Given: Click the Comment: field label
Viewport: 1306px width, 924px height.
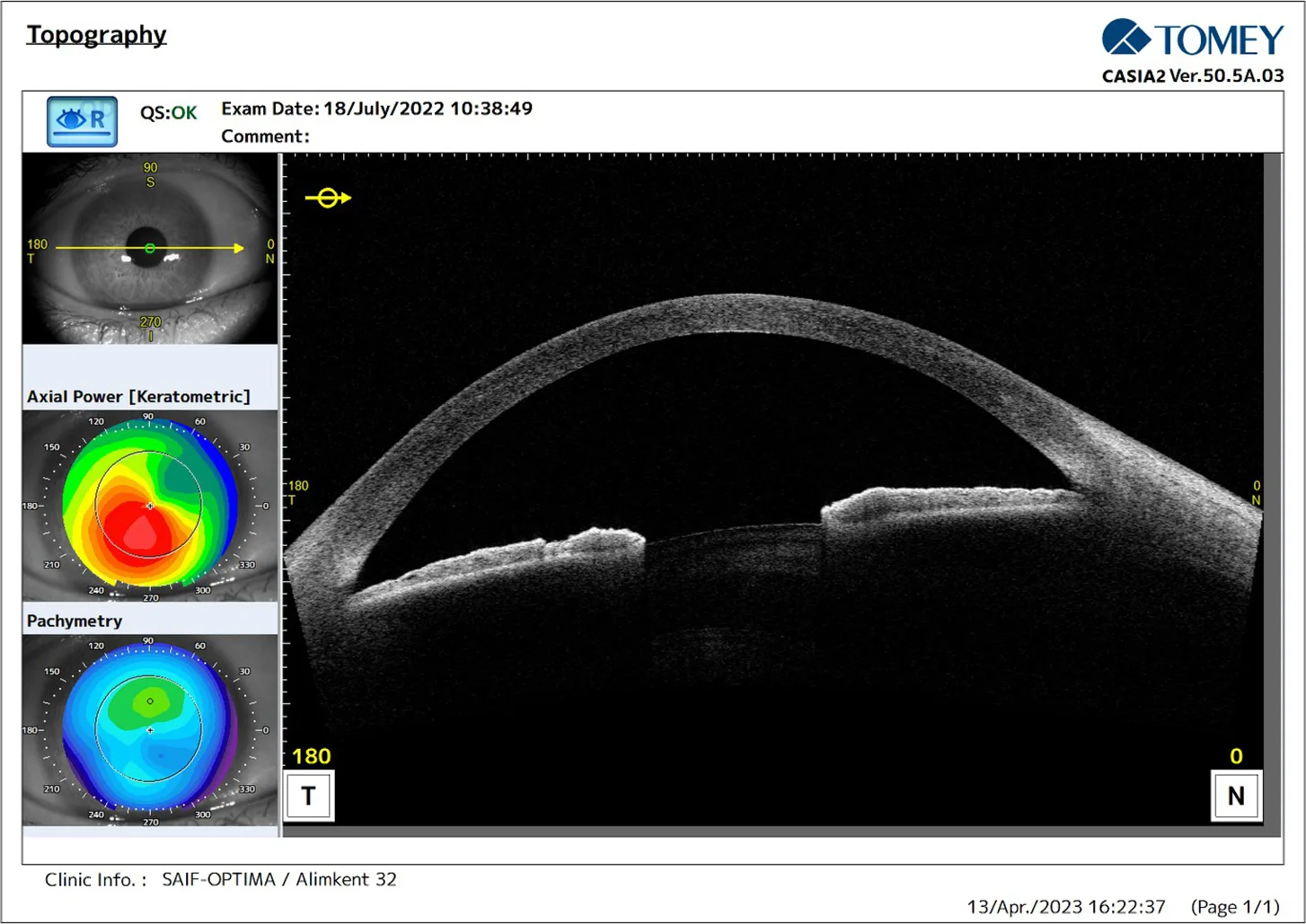Looking at the screenshot, I should (265, 136).
